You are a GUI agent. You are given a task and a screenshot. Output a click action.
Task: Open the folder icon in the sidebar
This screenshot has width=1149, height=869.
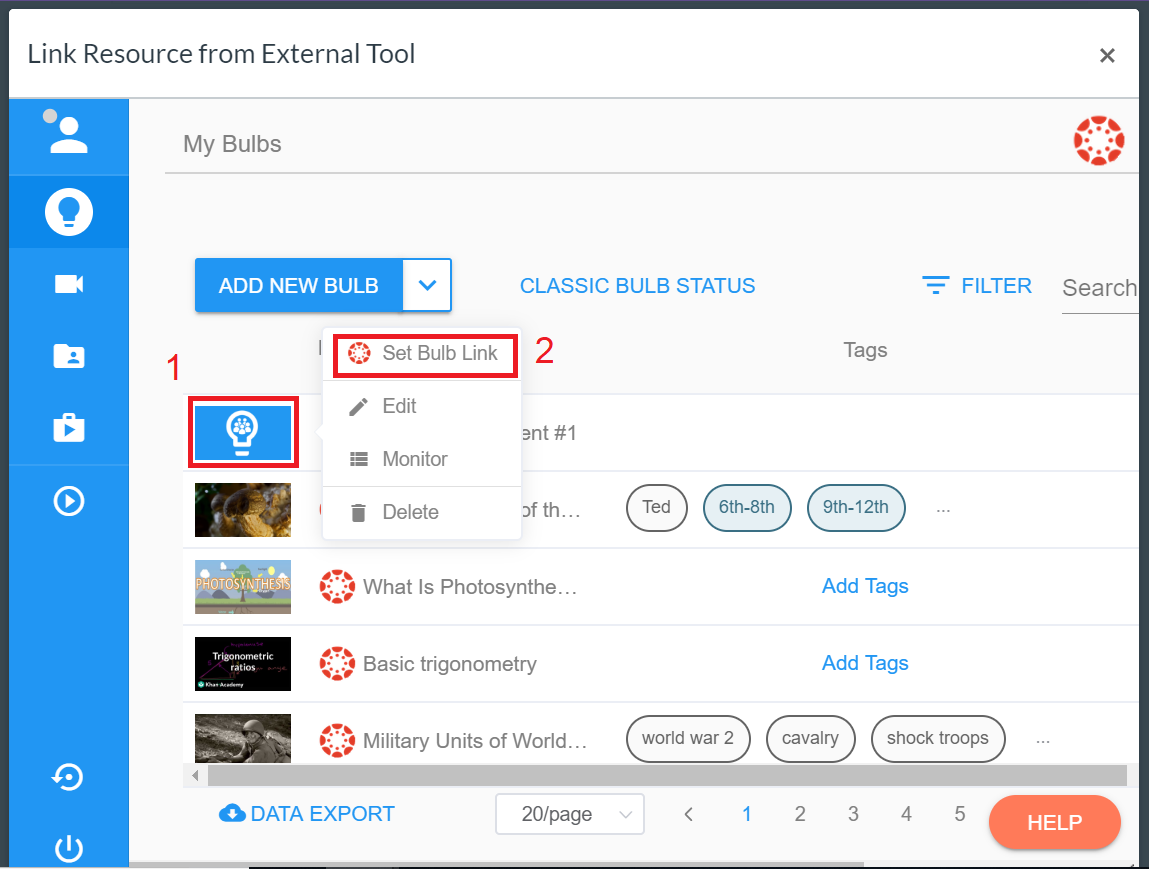pyautogui.click(x=69, y=355)
